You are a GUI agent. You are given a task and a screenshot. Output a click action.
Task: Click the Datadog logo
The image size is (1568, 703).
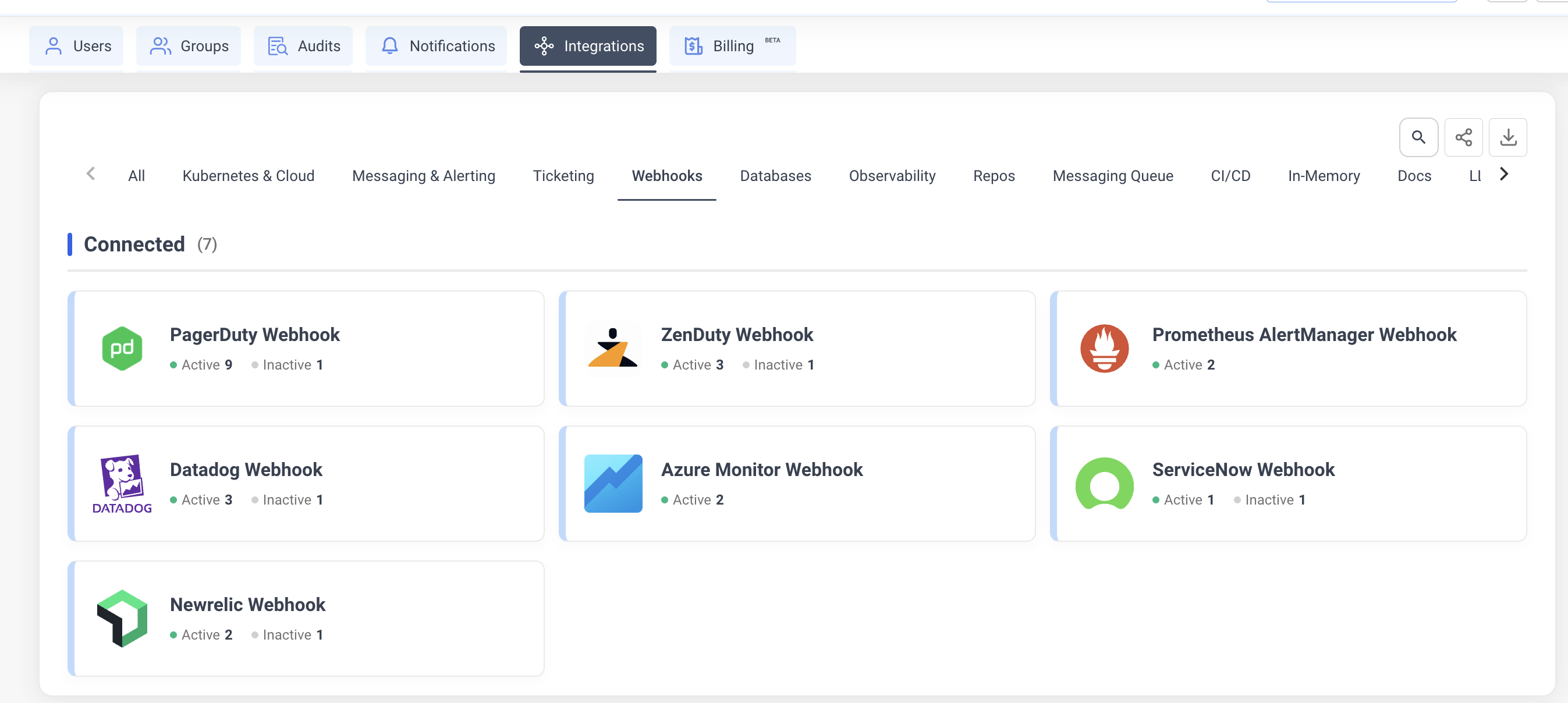[x=122, y=483]
